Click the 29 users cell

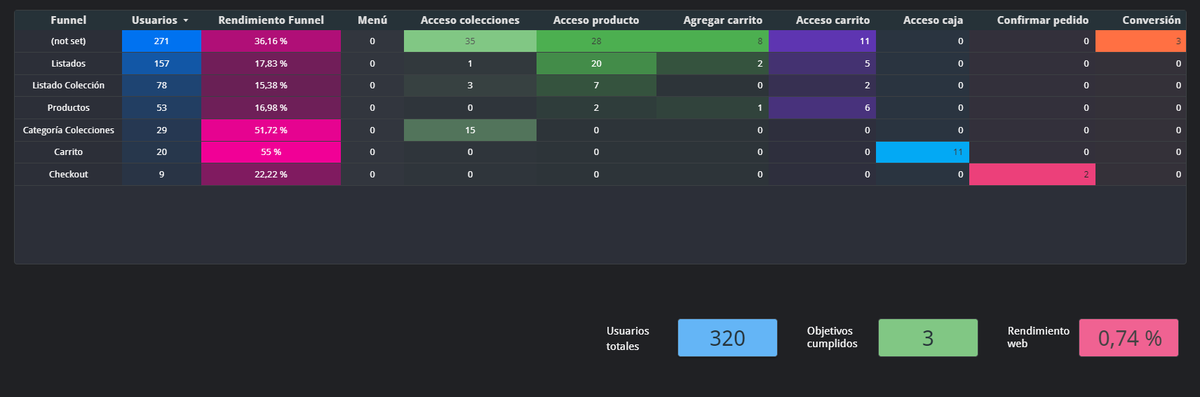162,130
